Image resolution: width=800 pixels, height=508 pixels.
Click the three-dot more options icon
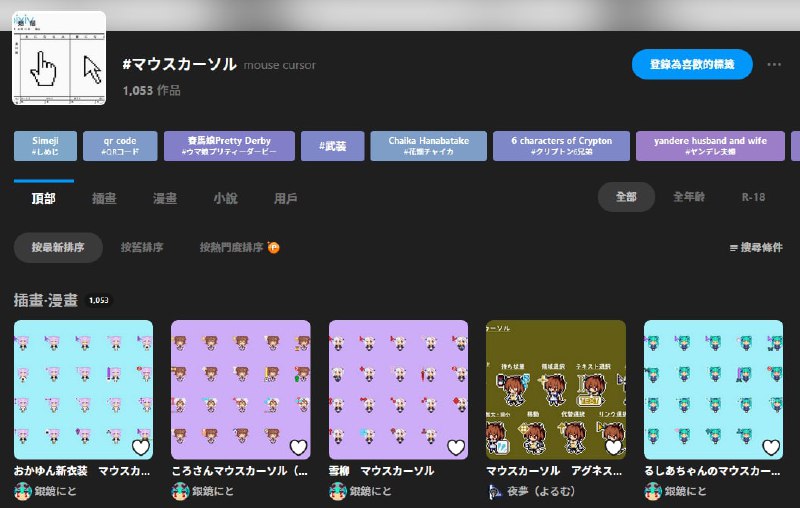[x=773, y=65]
